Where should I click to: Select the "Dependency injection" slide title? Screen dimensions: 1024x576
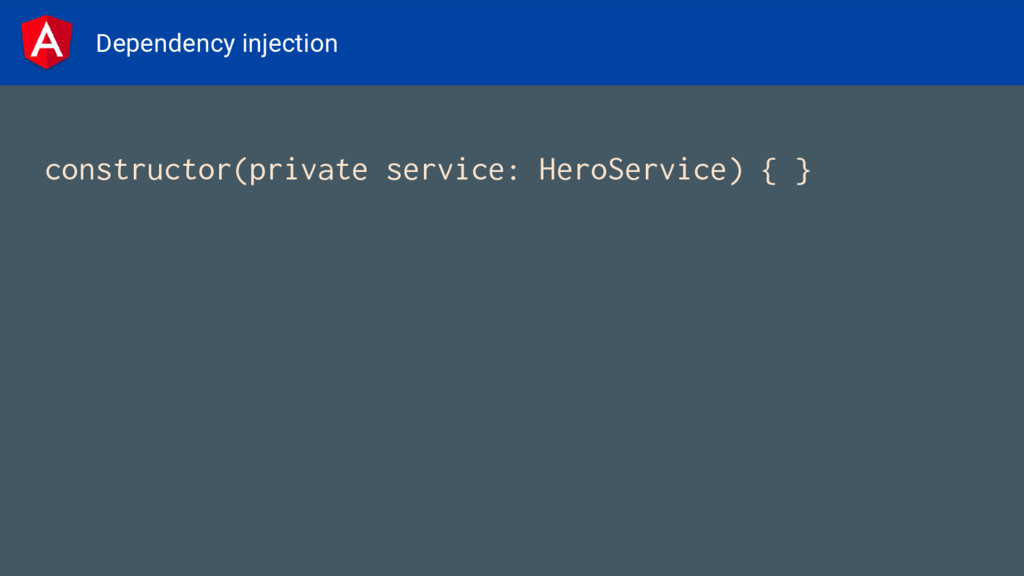tap(216, 44)
